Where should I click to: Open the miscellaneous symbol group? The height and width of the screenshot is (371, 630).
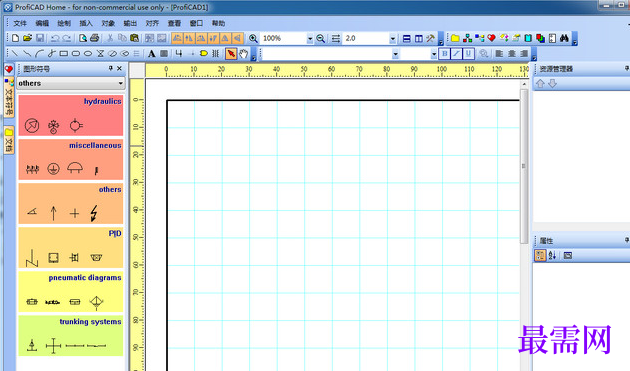pos(71,160)
